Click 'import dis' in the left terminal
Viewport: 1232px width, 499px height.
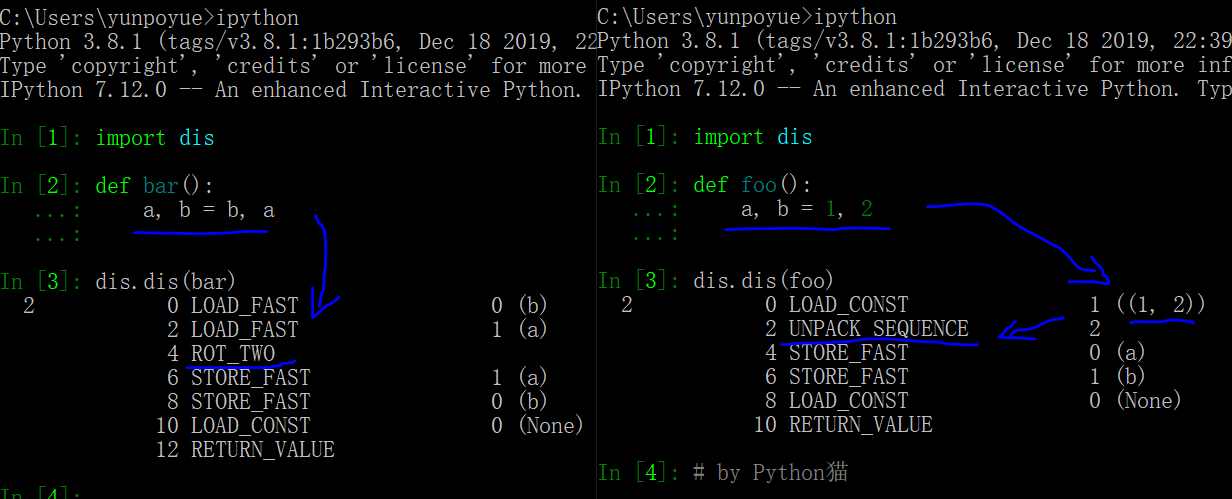[x=155, y=137]
